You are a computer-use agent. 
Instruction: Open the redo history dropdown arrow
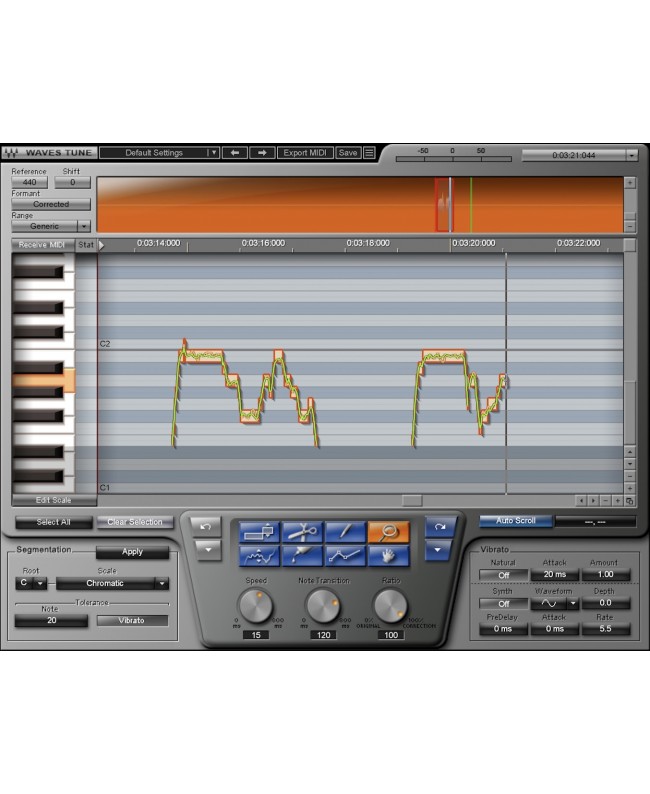(437, 549)
